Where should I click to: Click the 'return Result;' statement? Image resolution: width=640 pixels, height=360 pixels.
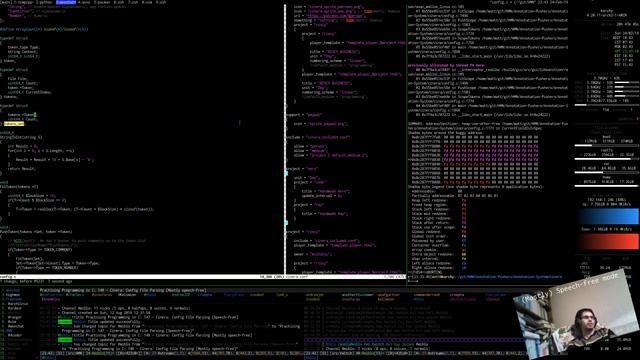click(x=22, y=169)
